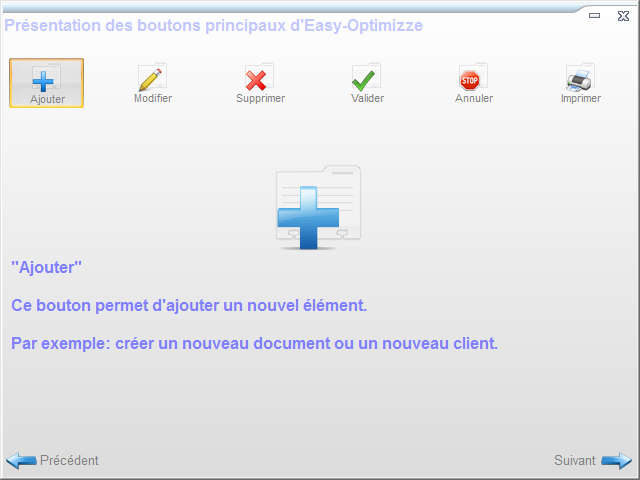The height and width of the screenshot is (480, 640).
Task: Click the sentence "Ce bouton permet d'ajouter"
Action: [190, 305]
